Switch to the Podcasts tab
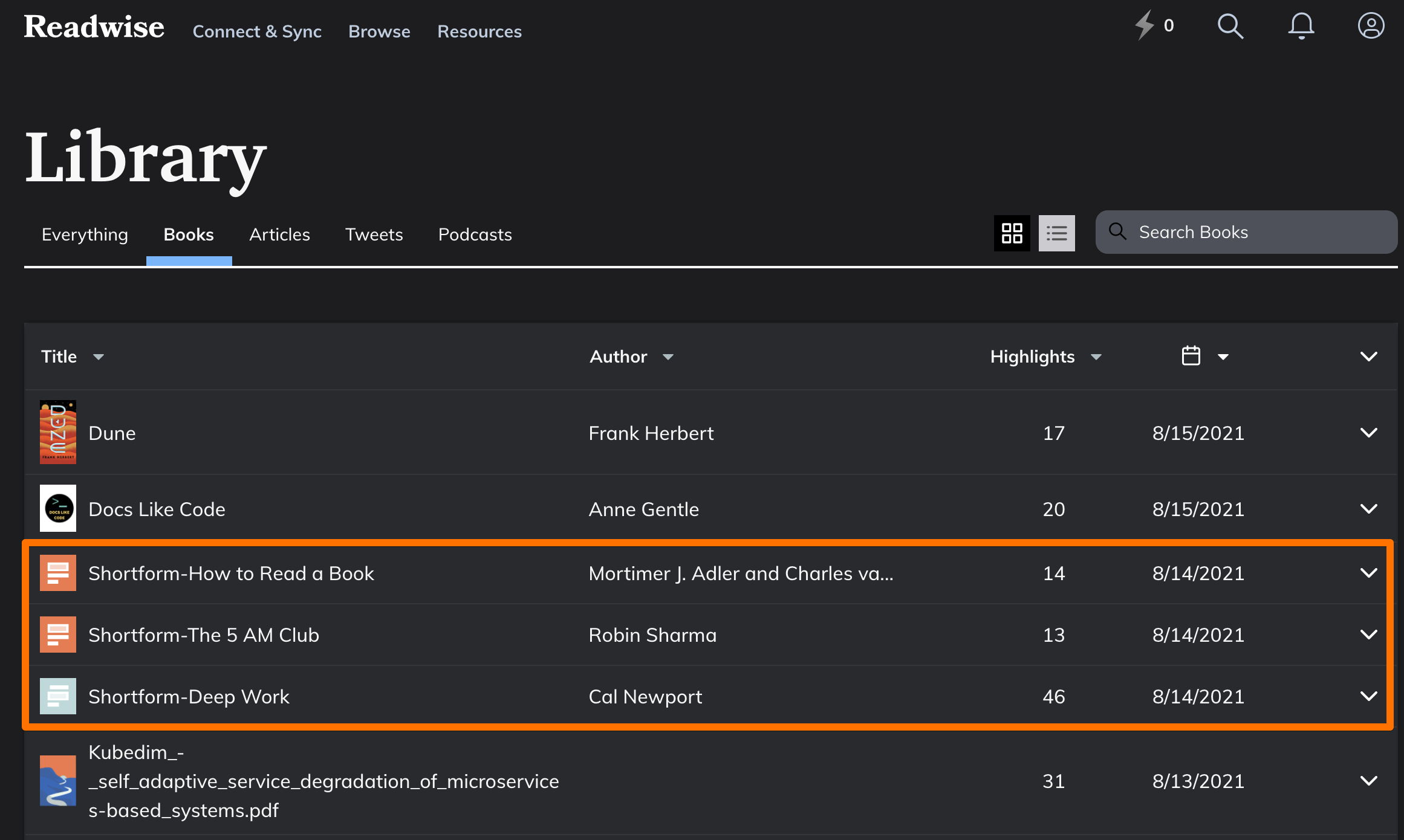The width and height of the screenshot is (1404, 840). [x=475, y=234]
